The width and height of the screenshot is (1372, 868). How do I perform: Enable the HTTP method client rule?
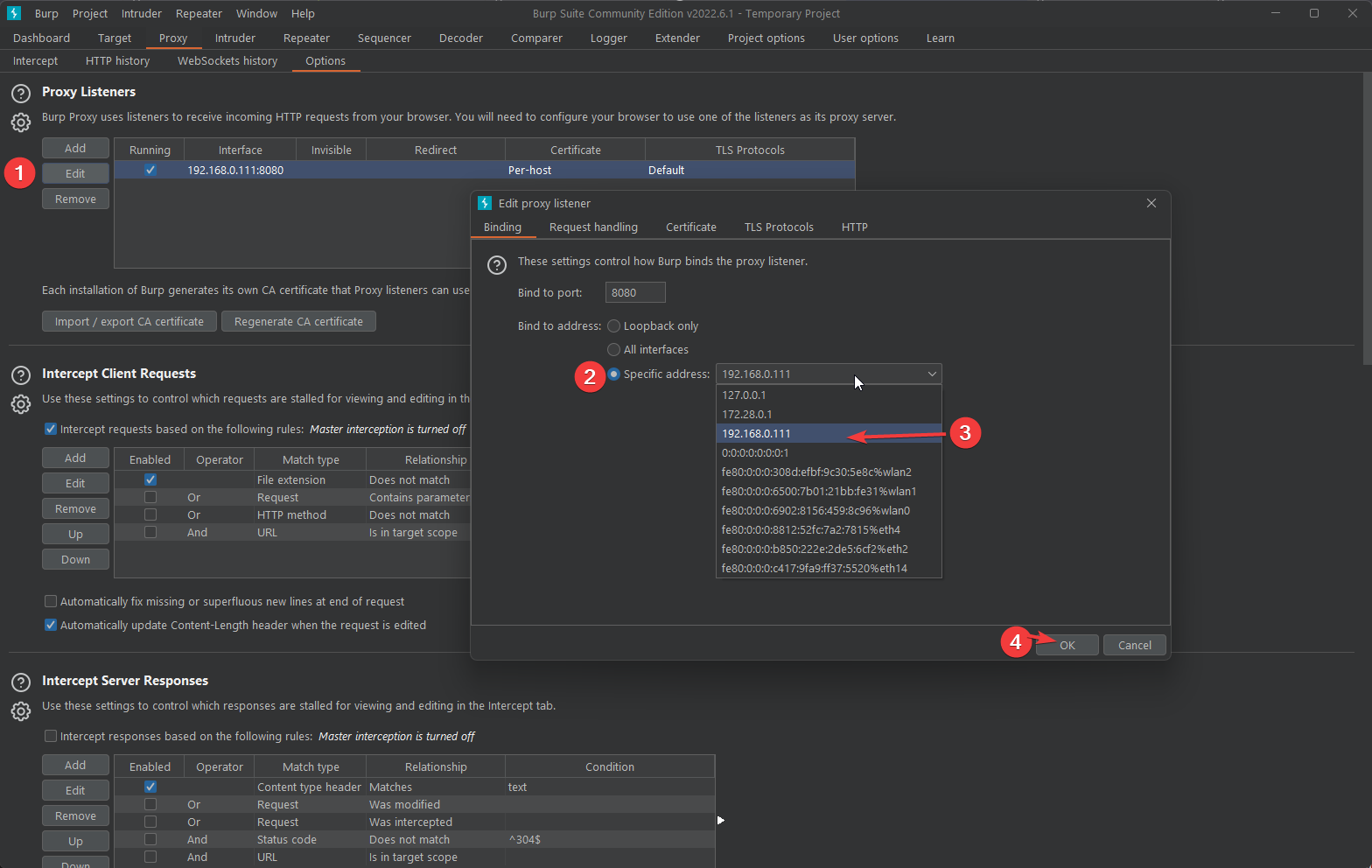pyautogui.click(x=150, y=514)
